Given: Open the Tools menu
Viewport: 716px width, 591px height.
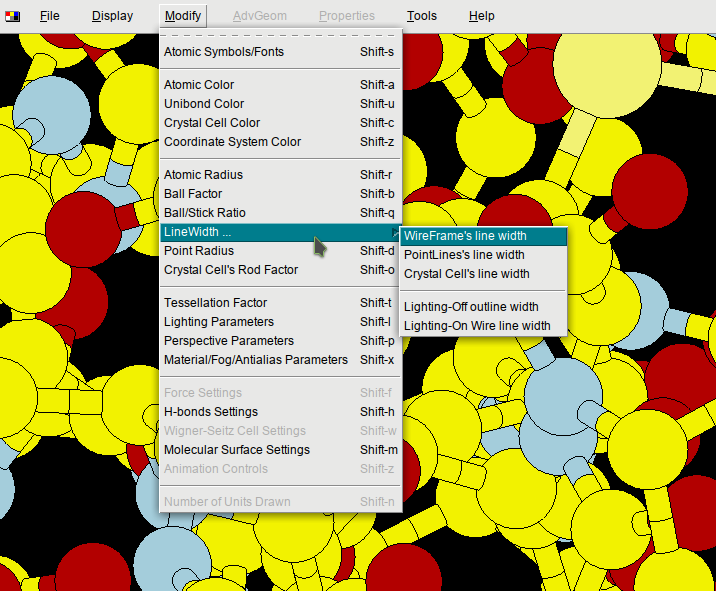Looking at the screenshot, I should (421, 16).
